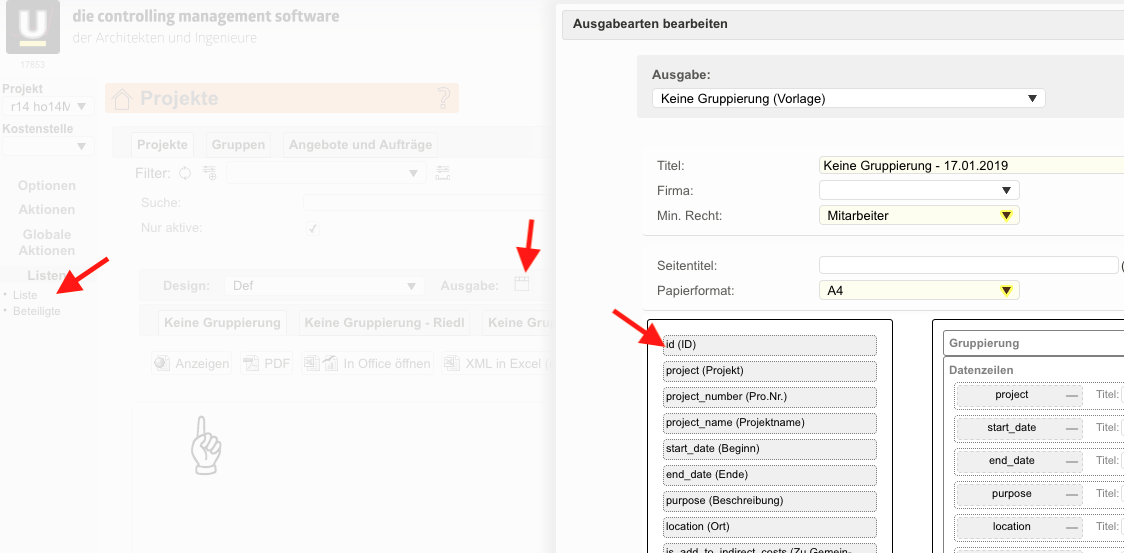Click the Seitentitel input field
The width and height of the screenshot is (1124, 553).
coord(967,265)
